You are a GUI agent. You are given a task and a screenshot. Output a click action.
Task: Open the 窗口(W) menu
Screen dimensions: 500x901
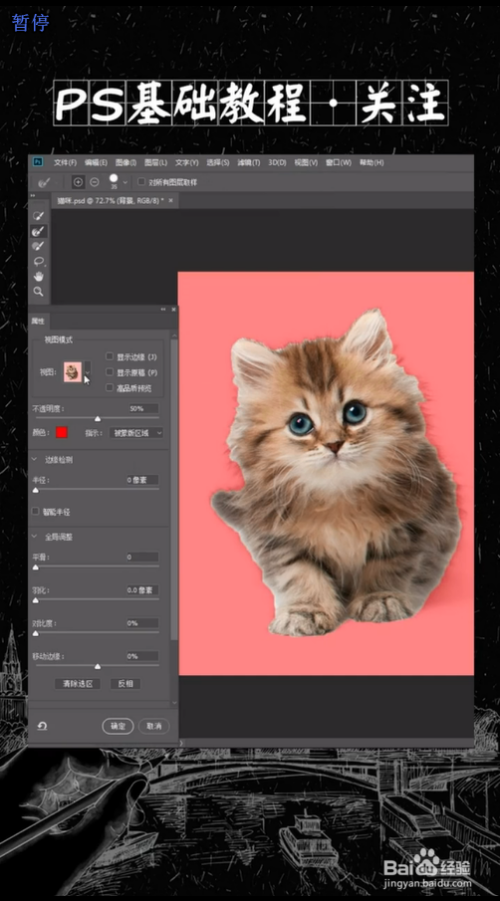point(338,163)
